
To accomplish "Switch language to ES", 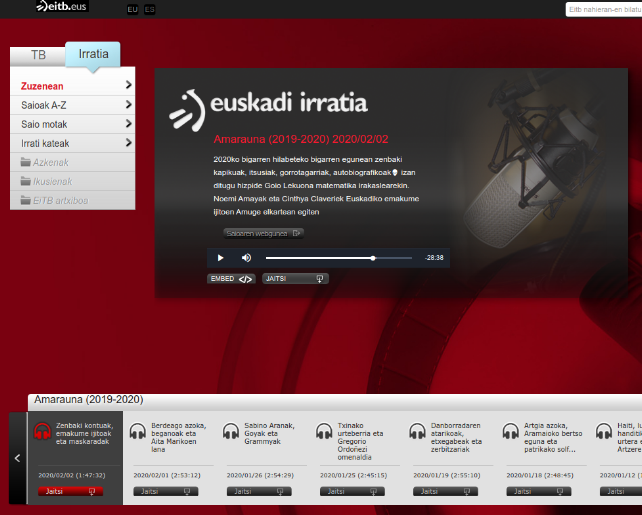I will [x=149, y=9].
